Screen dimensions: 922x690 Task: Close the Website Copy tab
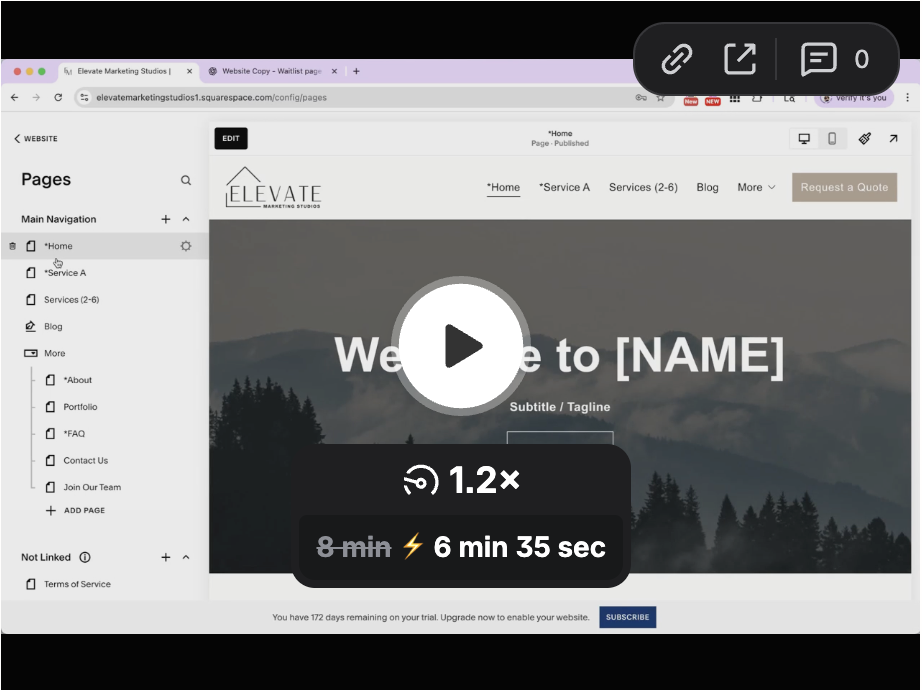tap(334, 71)
